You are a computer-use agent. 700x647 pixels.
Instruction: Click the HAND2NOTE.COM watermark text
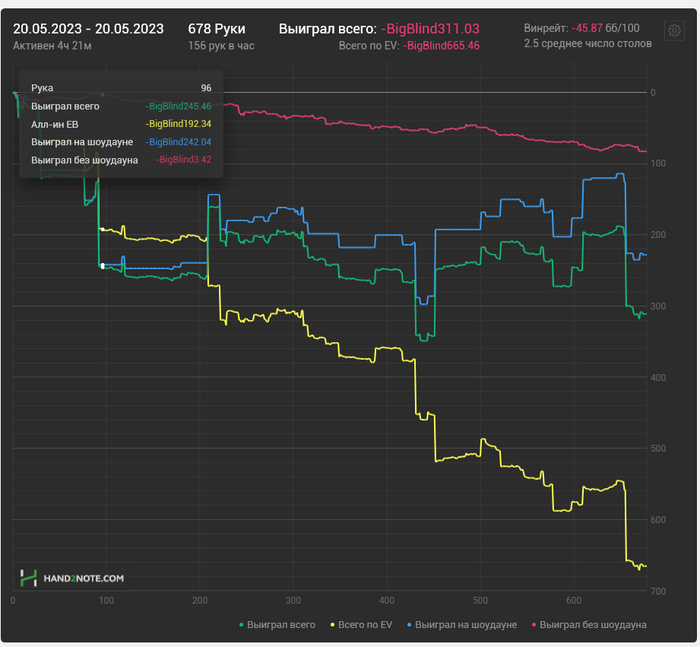pos(84,578)
